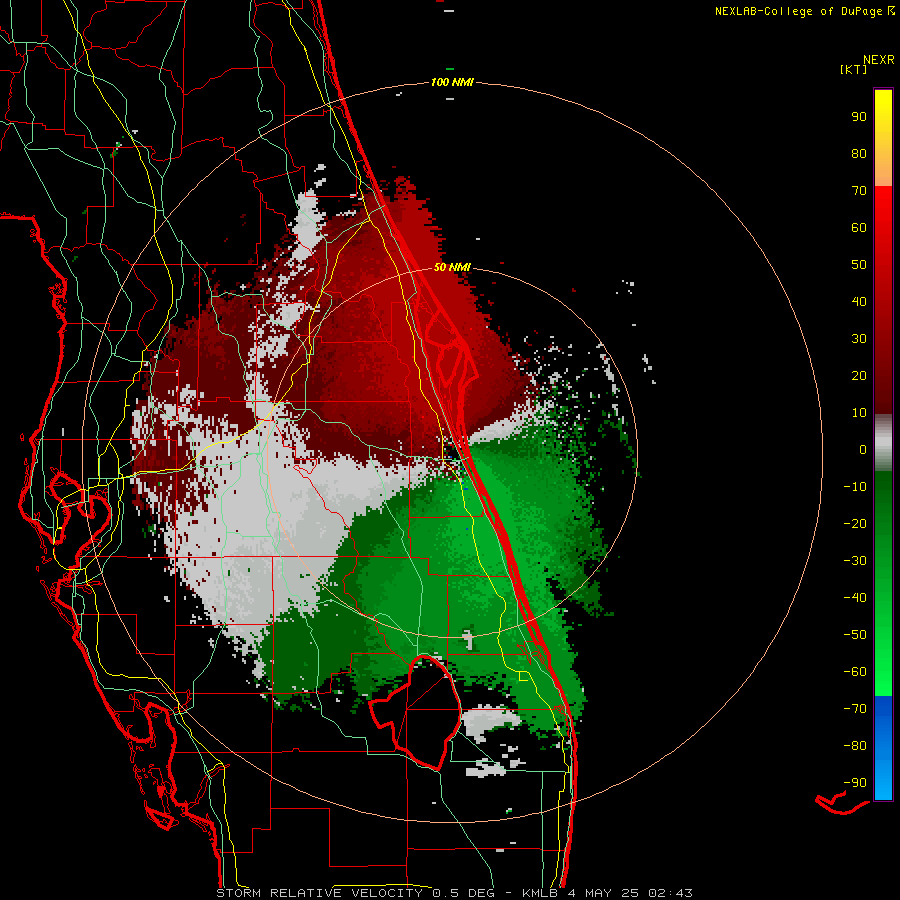Image resolution: width=900 pixels, height=900 pixels.
Task: Select the "NEXLAB-College of DuPage" header text
Action: [800, 11]
